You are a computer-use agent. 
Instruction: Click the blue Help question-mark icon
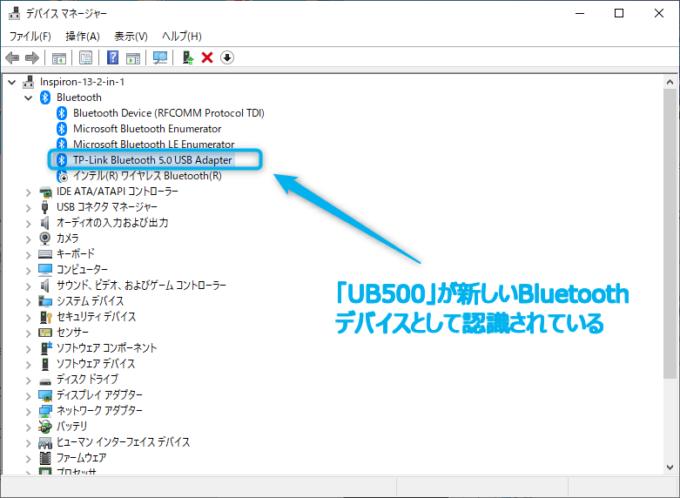112,57
